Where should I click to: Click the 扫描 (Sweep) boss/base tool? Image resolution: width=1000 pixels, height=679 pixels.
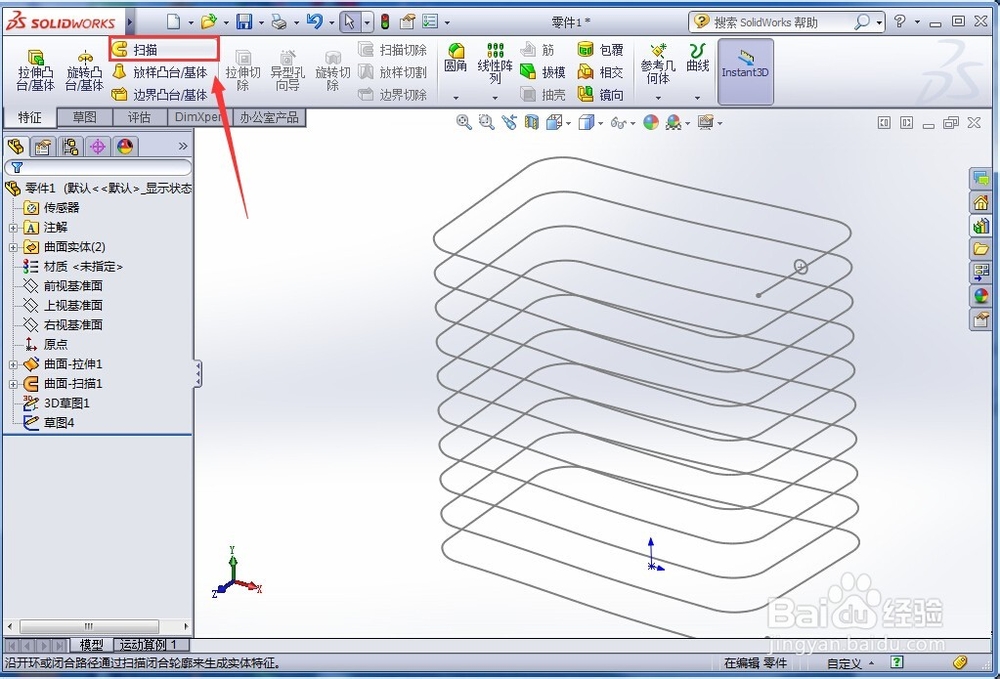[x=164, y=49]
